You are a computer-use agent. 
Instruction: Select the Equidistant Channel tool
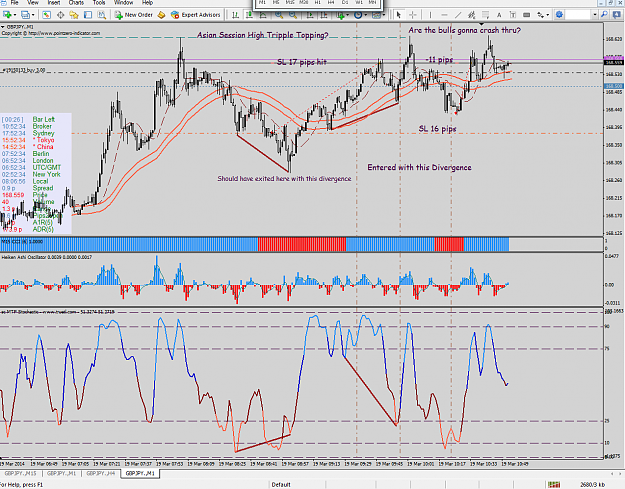[472, 15]
